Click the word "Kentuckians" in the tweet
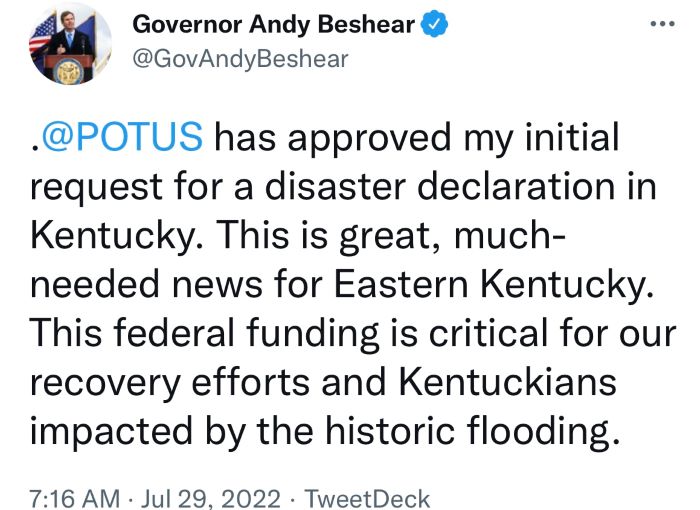The height and width of the screenshot is (510, 700). 508,382
